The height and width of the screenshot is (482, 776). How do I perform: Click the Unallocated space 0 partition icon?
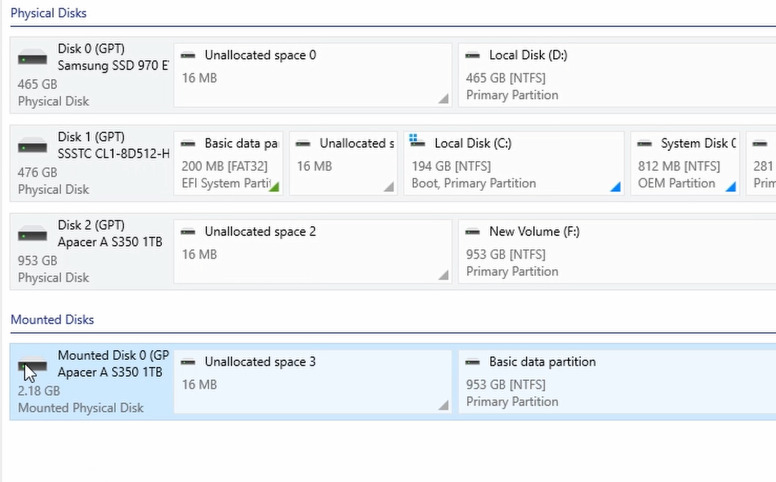188,55
